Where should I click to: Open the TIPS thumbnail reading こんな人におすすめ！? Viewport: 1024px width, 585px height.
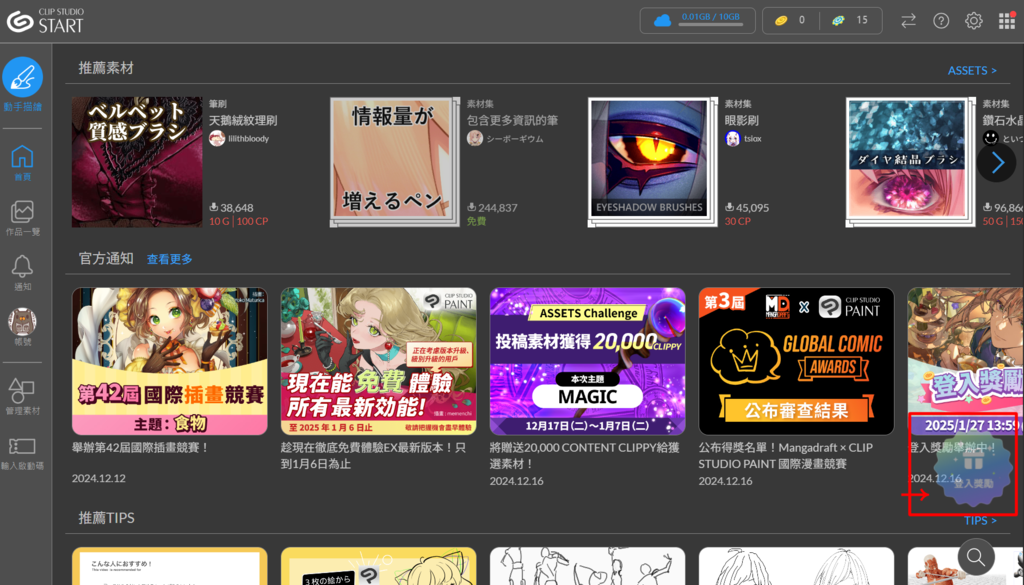[x=170, y=566]
